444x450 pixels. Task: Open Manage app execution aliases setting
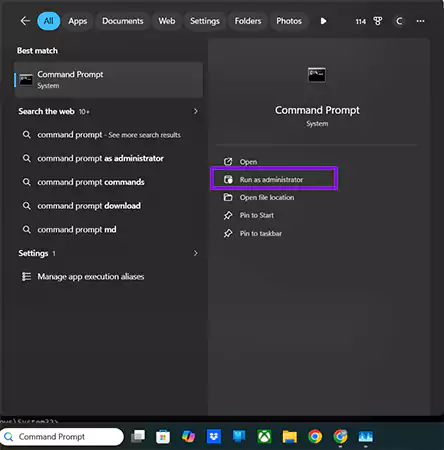click(x=109, y=277)
